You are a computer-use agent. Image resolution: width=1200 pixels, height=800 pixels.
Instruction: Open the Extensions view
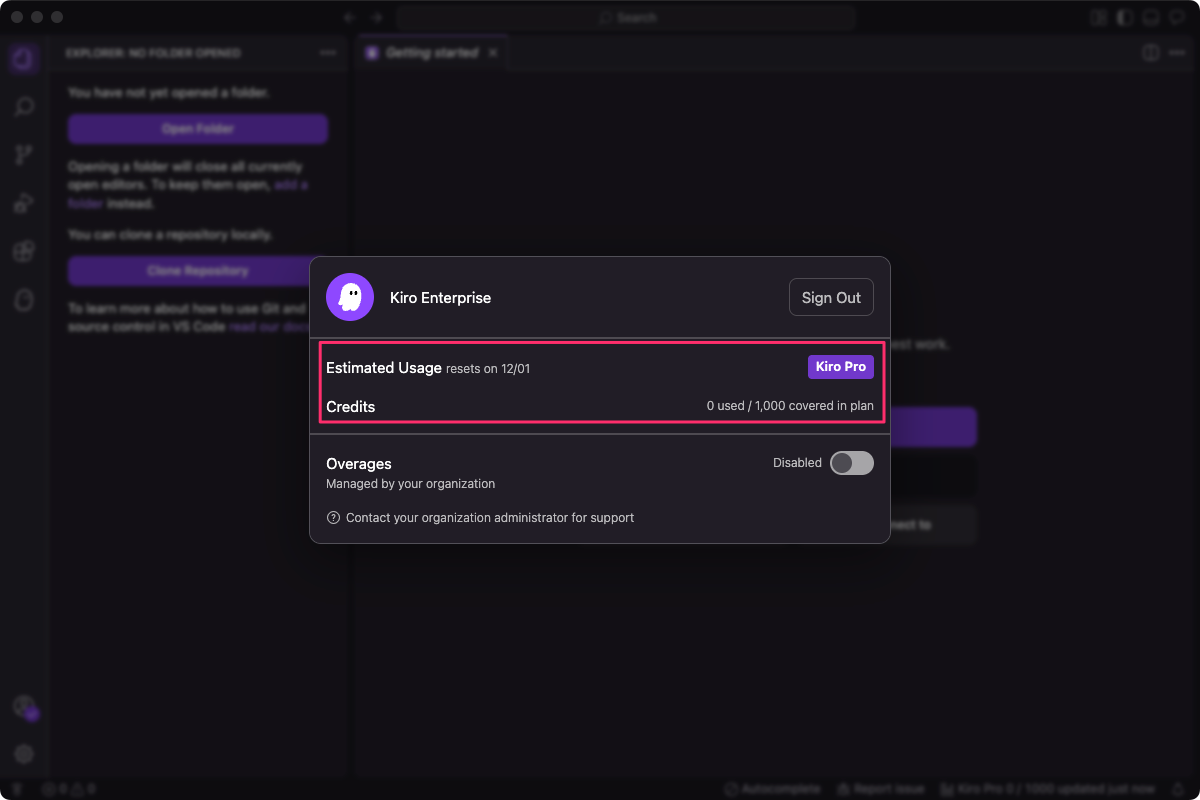pyautogui.click(x=24, y=251)
